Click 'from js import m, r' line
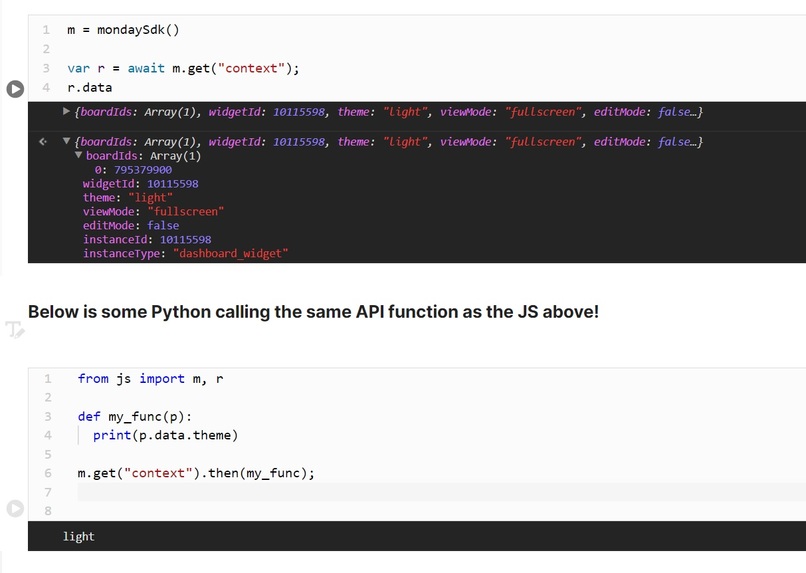The height and width of the screenshot is (573, 806). (151, 379)
